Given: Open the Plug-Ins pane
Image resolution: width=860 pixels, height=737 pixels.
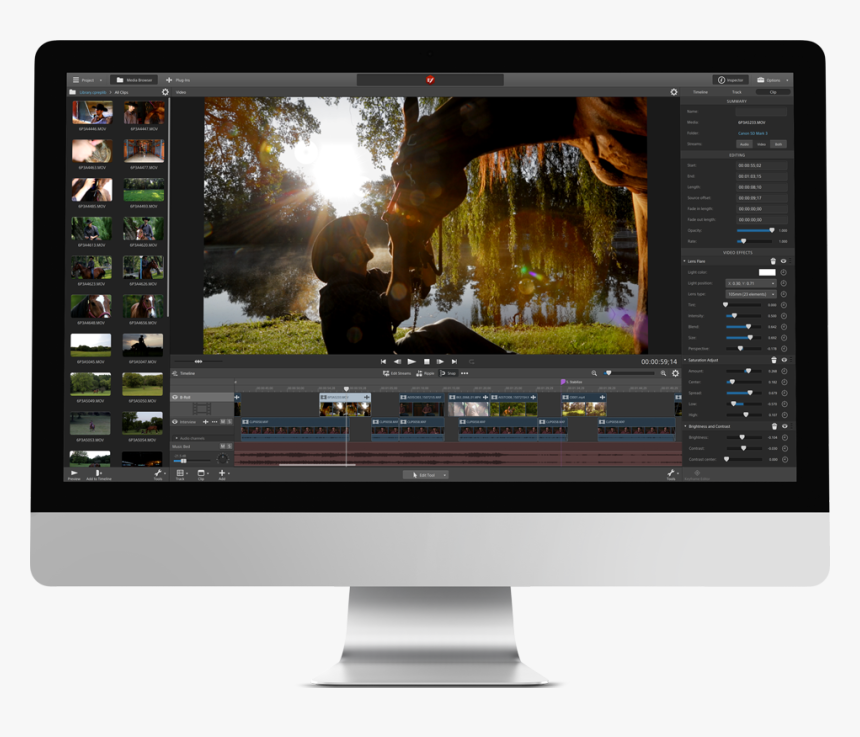Looking at the screenshot, I should click(178, 80).
